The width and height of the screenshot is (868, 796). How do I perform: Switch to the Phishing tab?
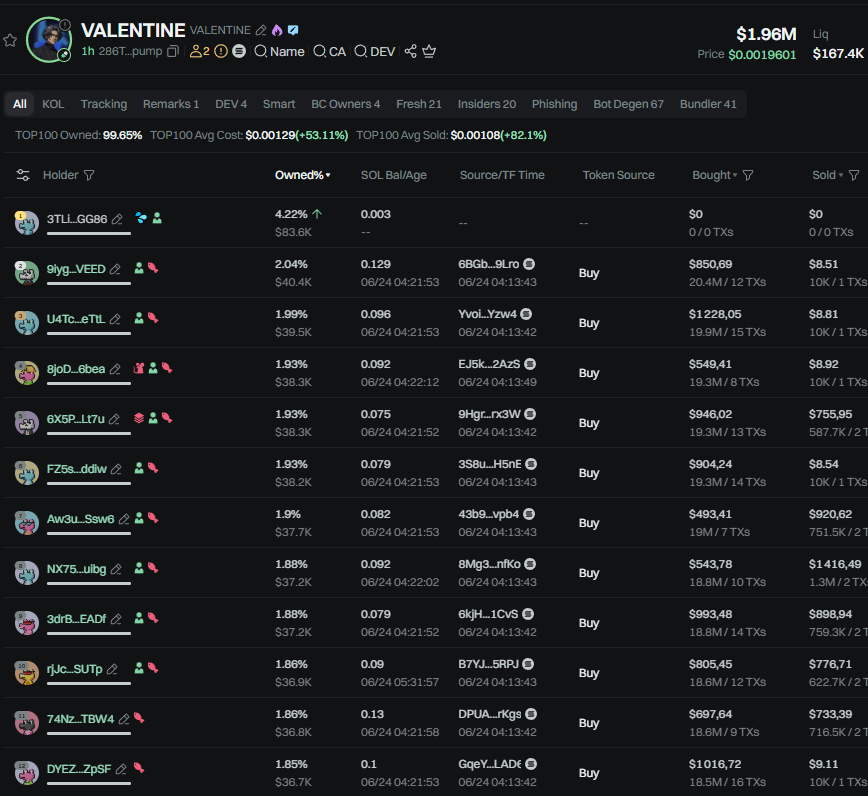[554, 104]
